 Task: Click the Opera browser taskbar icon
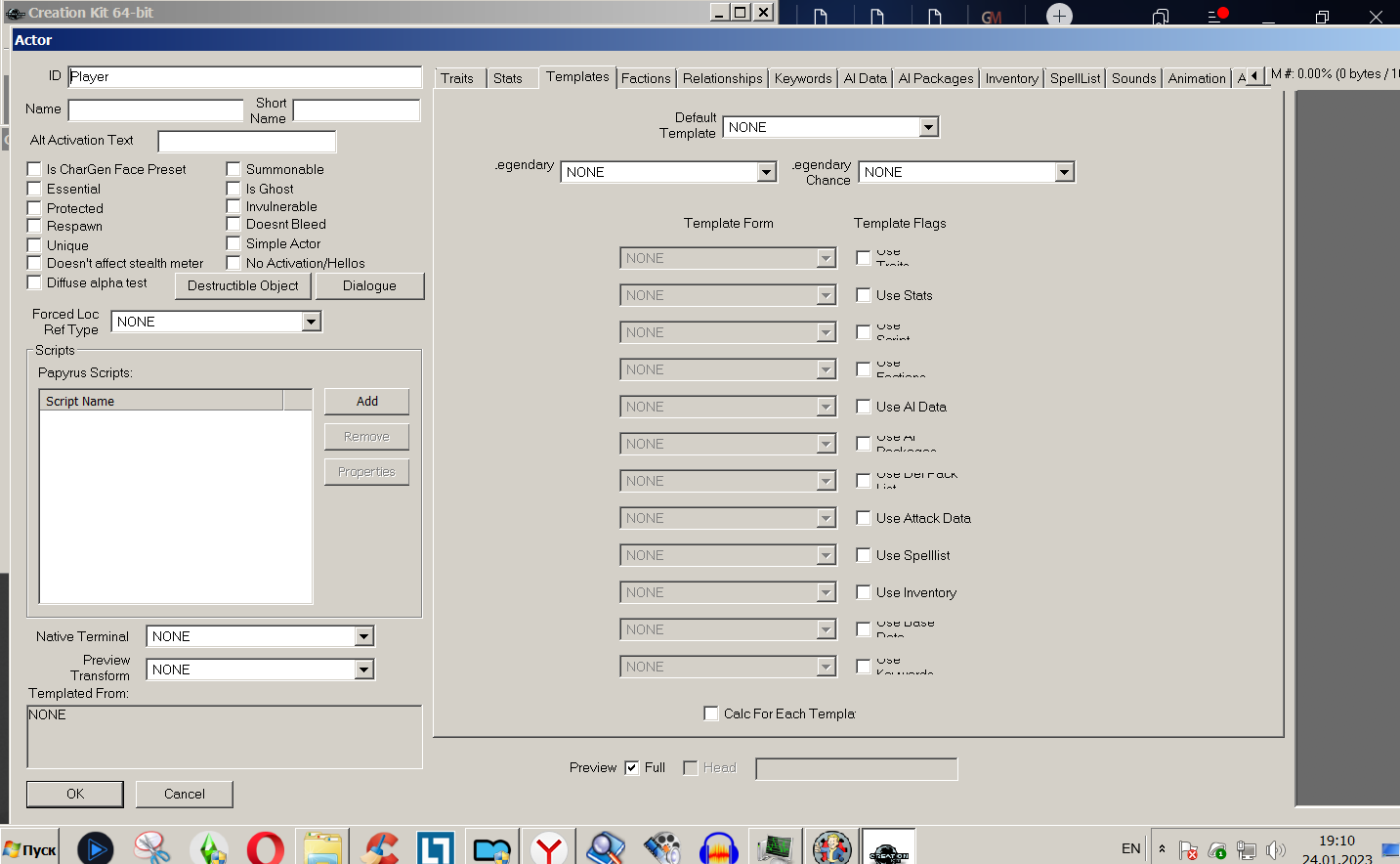point(265,847)
